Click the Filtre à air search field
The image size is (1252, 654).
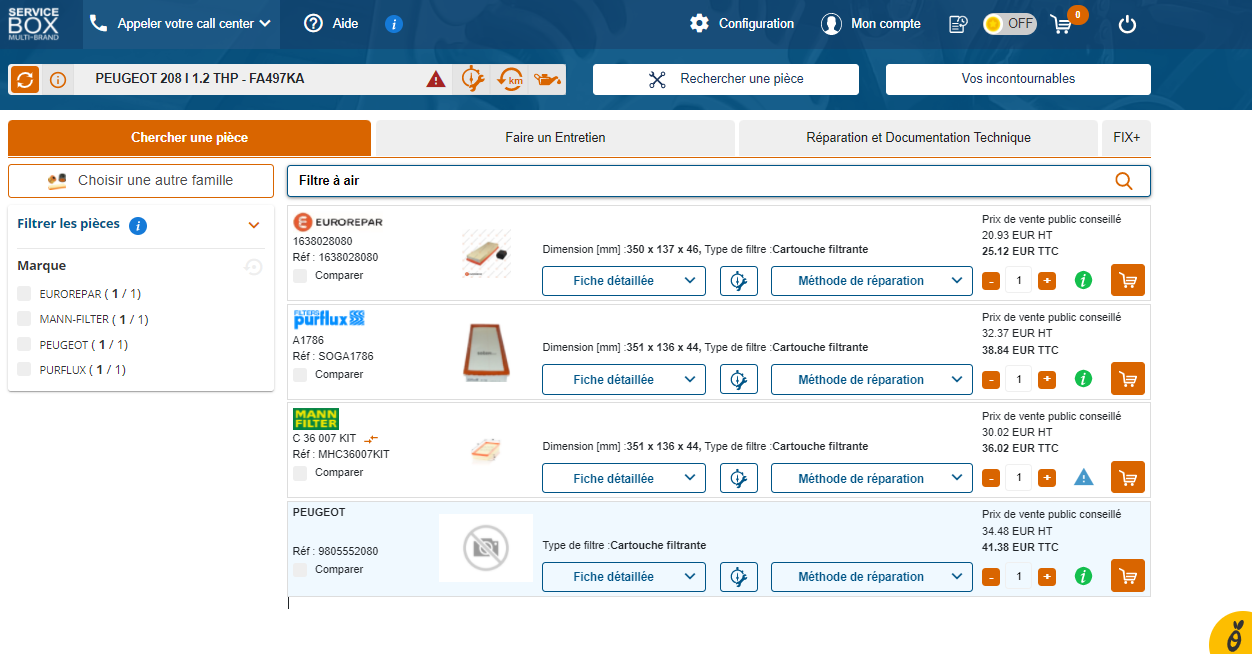pos(700,181)
